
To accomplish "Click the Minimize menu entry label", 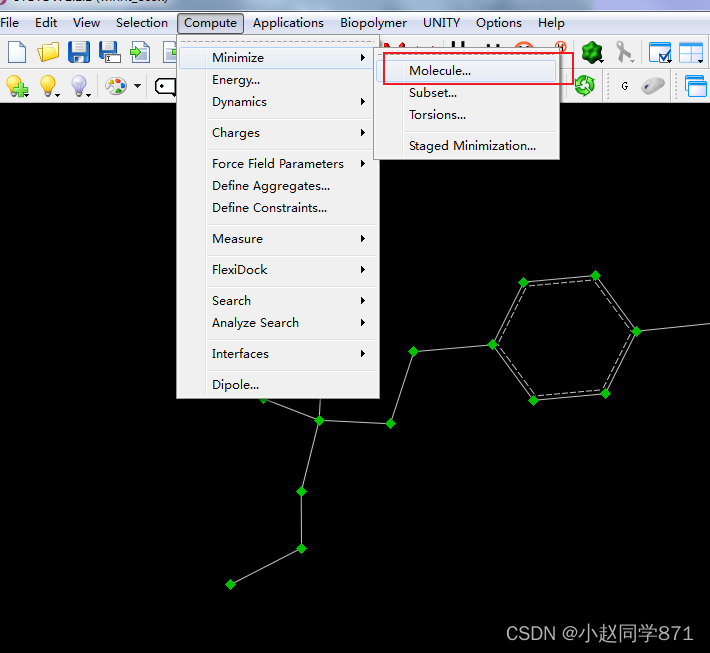I will point(238,58).
